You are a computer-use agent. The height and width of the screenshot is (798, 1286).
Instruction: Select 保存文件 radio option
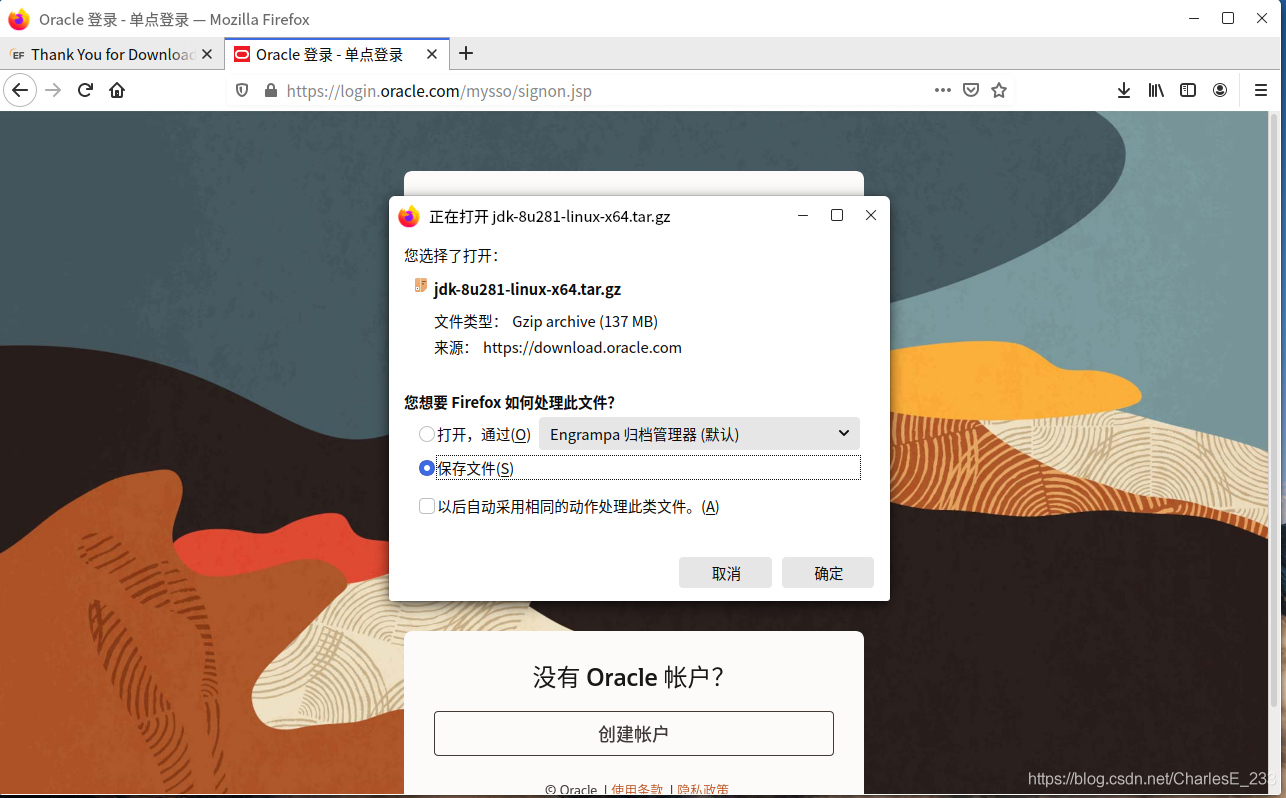click(x=427, y=468)
